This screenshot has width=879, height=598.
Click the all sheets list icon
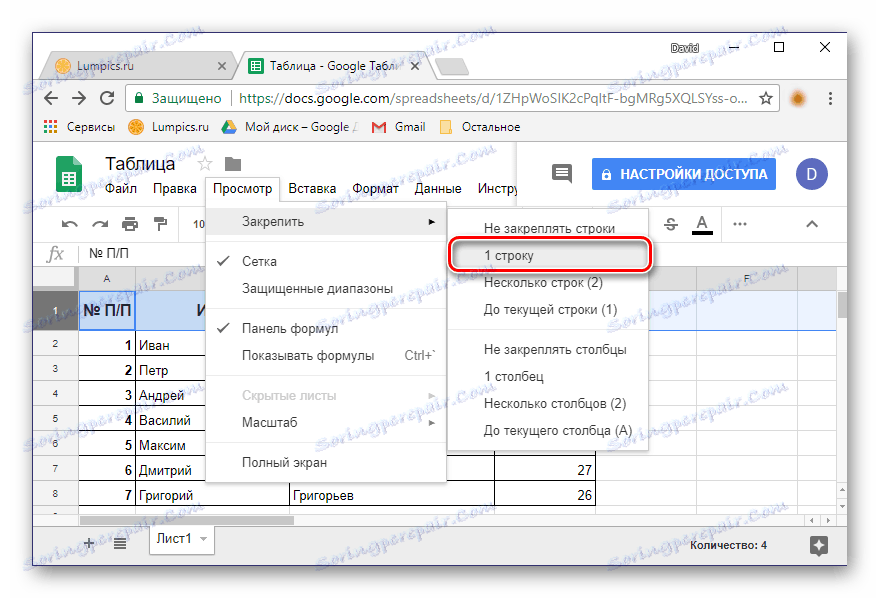pyautogui.click(x=121, y=543)
